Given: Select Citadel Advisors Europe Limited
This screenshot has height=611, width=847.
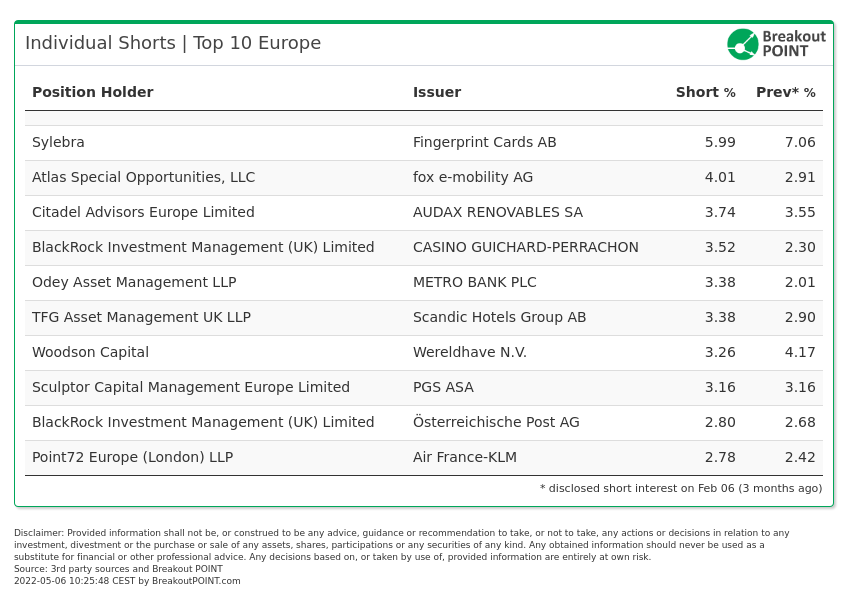Looking at the screenshot, I should point(143,212).
